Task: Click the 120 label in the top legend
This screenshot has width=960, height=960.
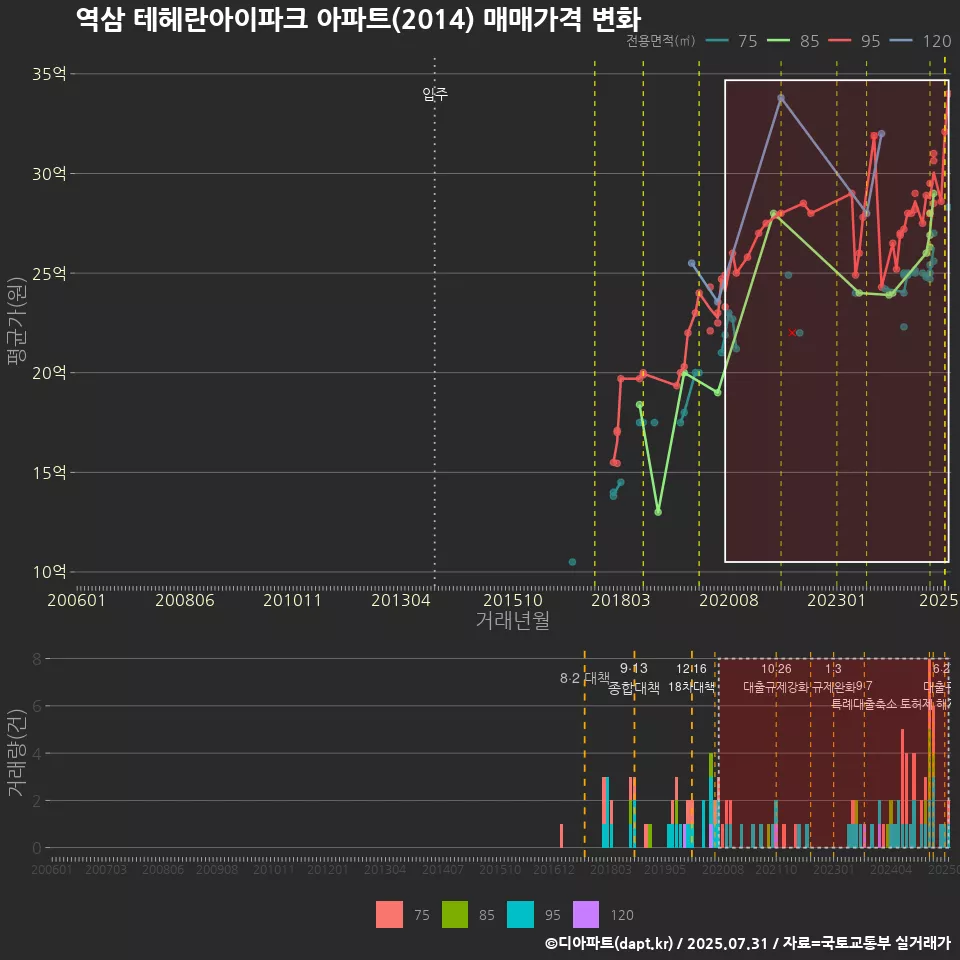Action: click(x=937, y=41)
